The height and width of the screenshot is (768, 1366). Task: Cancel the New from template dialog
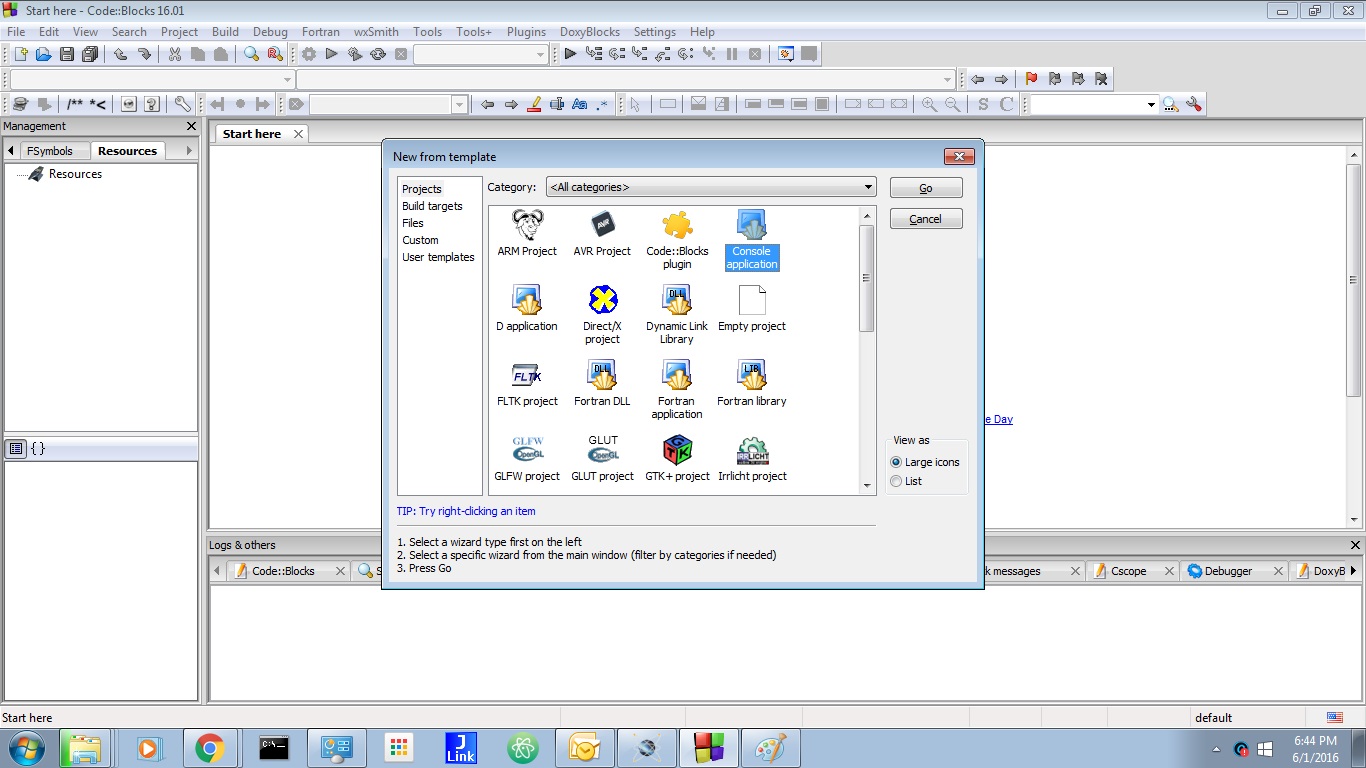pyautogui.click(x=924, y=218)
